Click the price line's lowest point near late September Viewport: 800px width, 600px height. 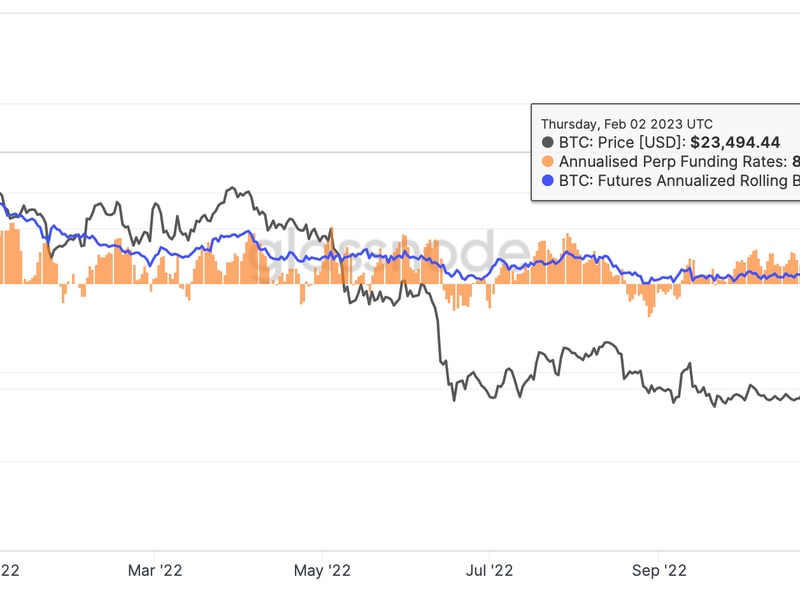[x=714, y=405]
